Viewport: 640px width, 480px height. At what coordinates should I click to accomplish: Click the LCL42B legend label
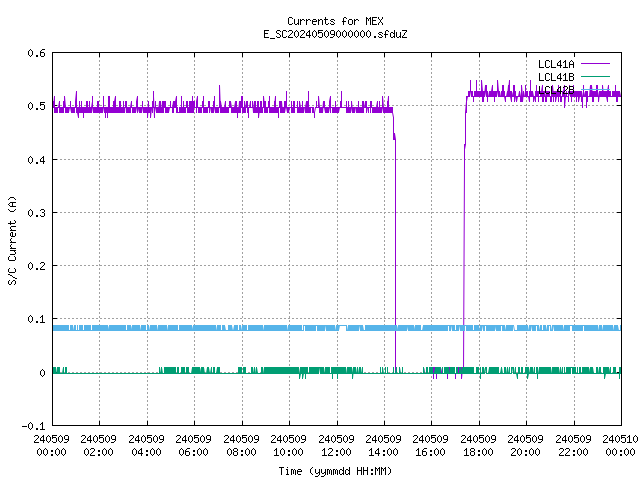556,90
